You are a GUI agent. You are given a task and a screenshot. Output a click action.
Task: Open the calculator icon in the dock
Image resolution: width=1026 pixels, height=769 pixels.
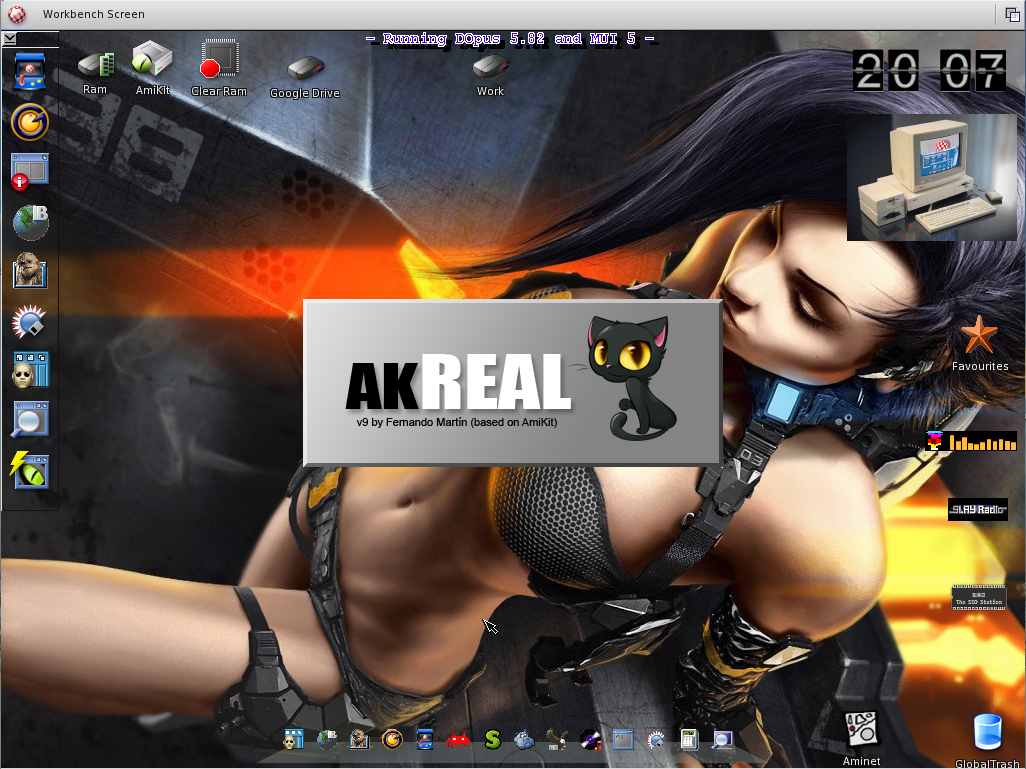(689, 740)
